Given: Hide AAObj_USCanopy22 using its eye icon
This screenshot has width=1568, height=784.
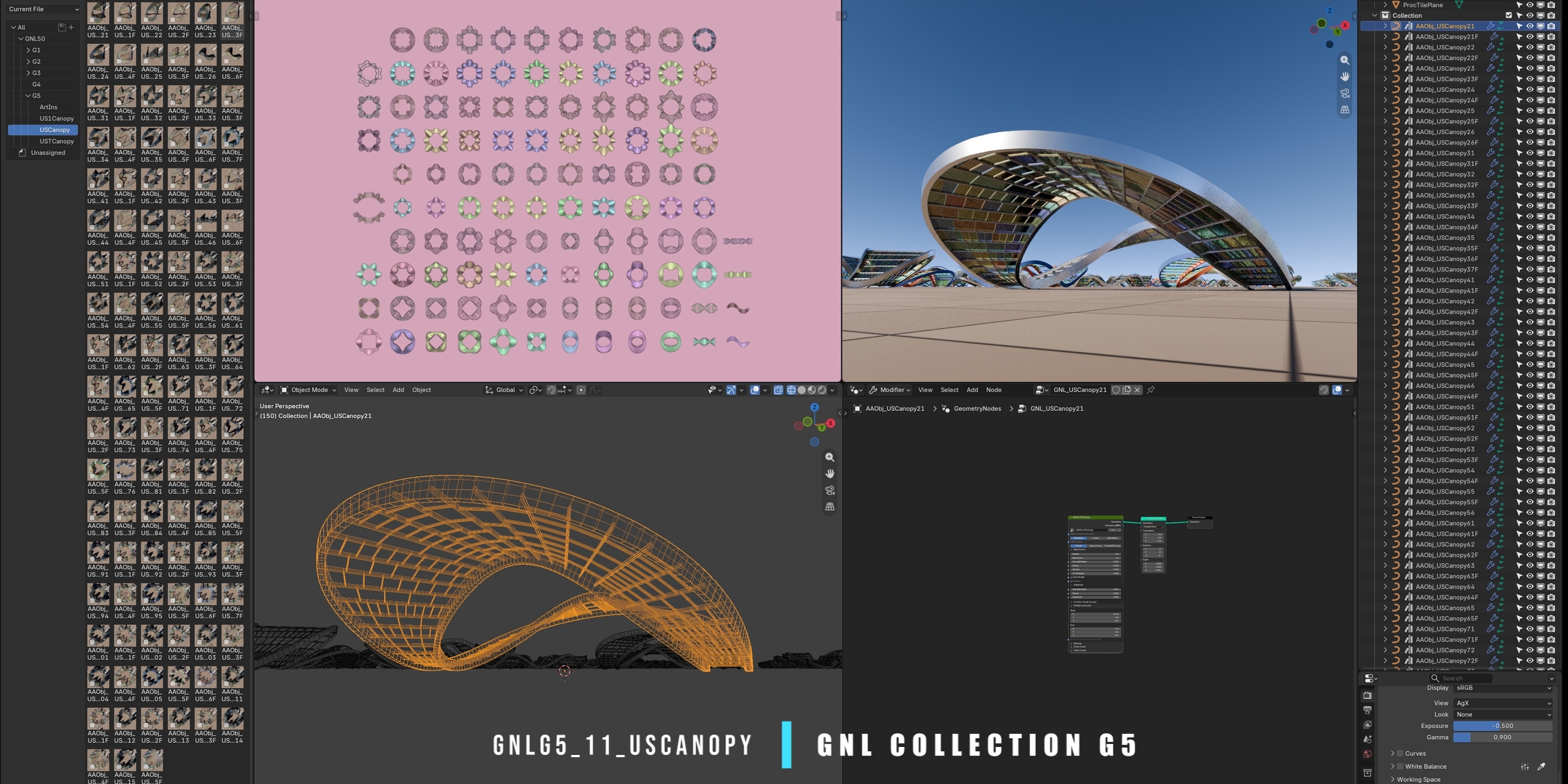Looking at the screenshot, I should (1530, 47).
